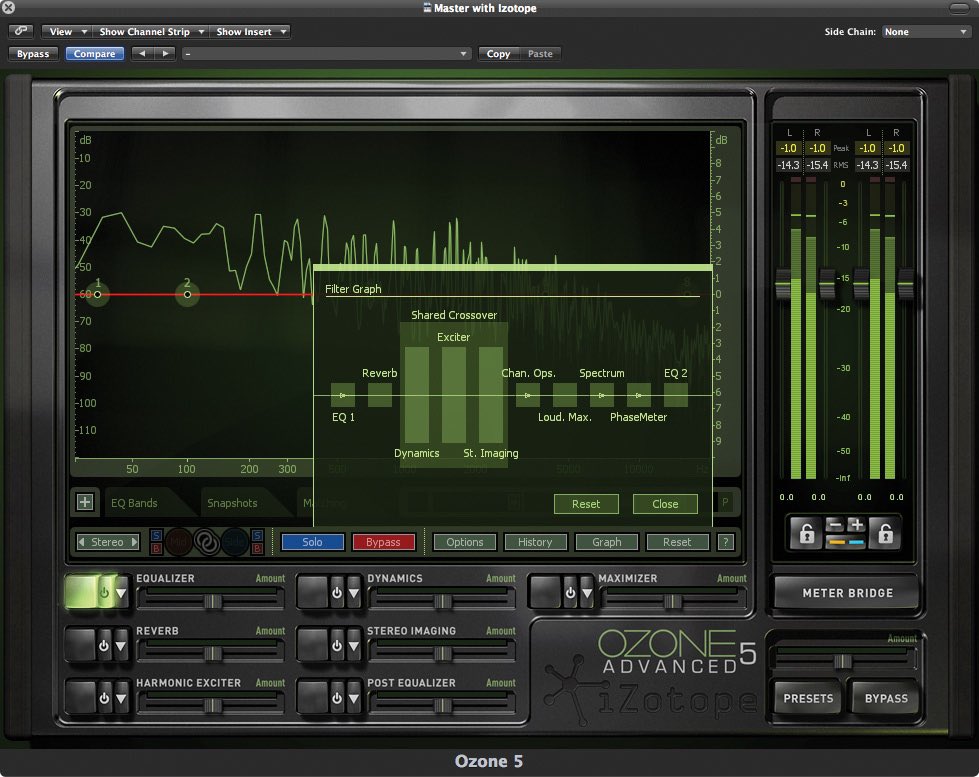Open Equalizer presets arrow menu
This screenshot has width=979, height=777.
pos(121,593)
